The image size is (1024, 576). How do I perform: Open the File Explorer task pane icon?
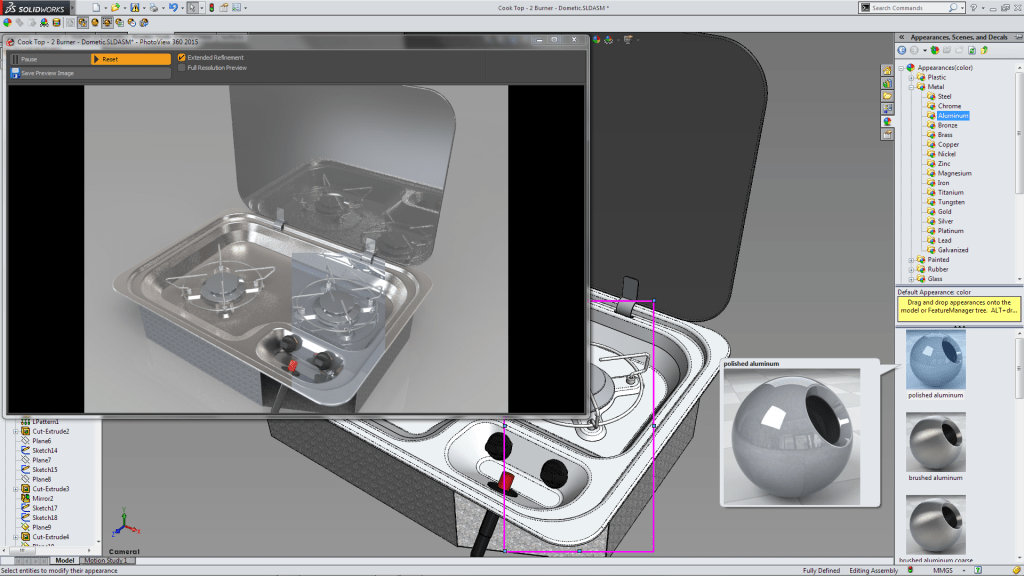point(887,96)
